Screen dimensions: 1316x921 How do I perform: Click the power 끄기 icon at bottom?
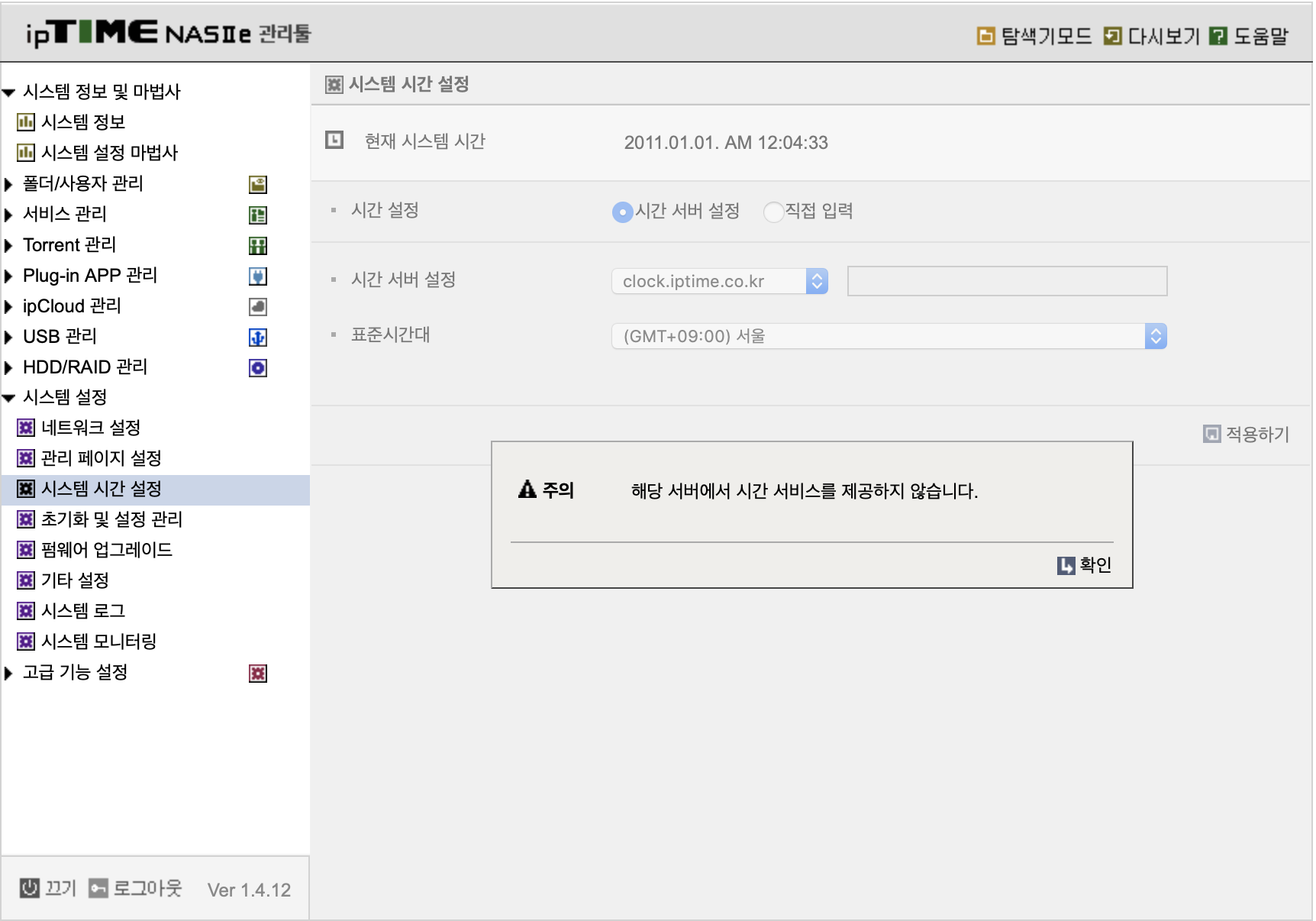30,888
